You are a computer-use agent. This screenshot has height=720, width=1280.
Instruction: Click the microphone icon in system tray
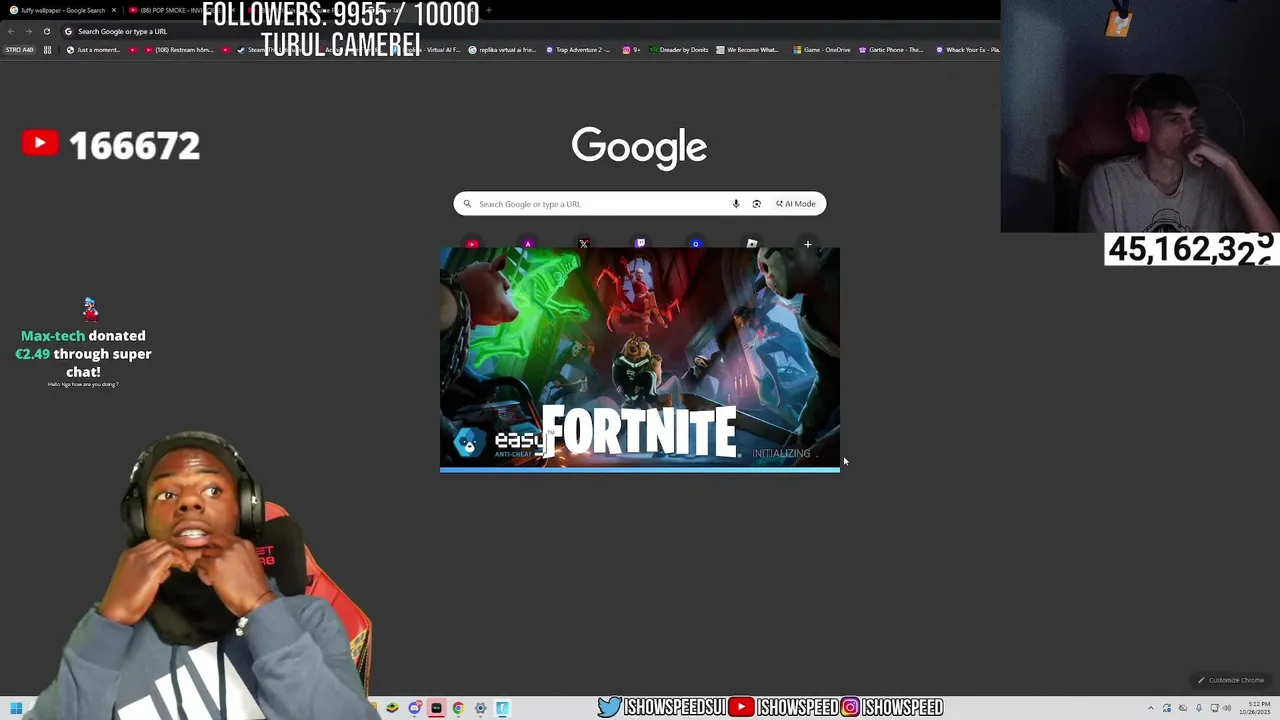pyautogui.click(x=1198, y=708)
